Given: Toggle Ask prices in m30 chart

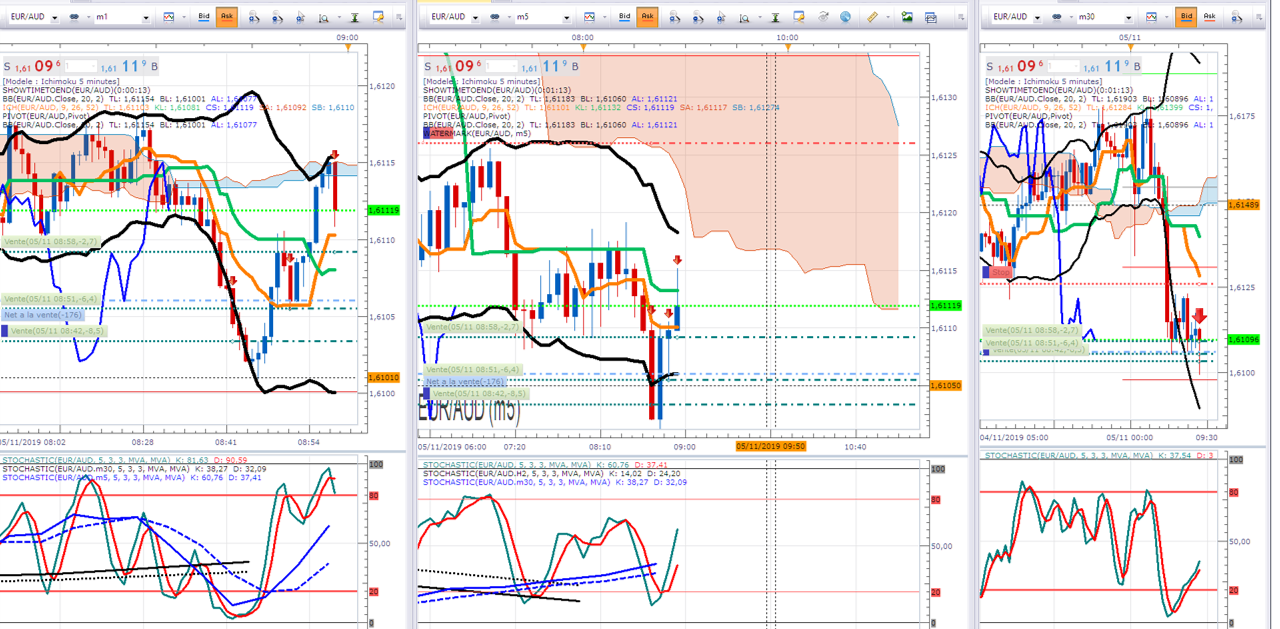Looking at the screenshot, I should point(1209,17).
